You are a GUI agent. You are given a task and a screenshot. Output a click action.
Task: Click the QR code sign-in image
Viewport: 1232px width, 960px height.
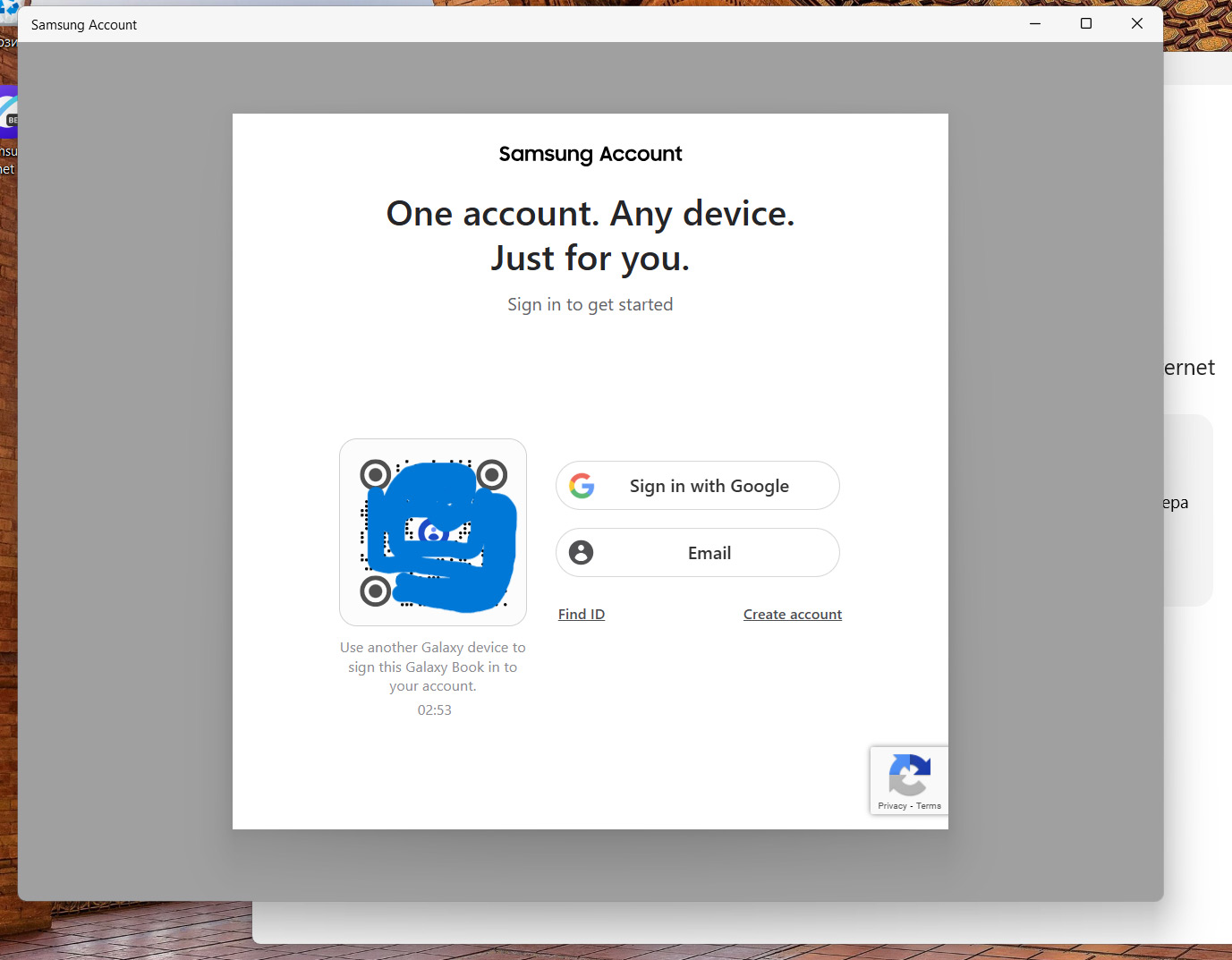[433, 532]
